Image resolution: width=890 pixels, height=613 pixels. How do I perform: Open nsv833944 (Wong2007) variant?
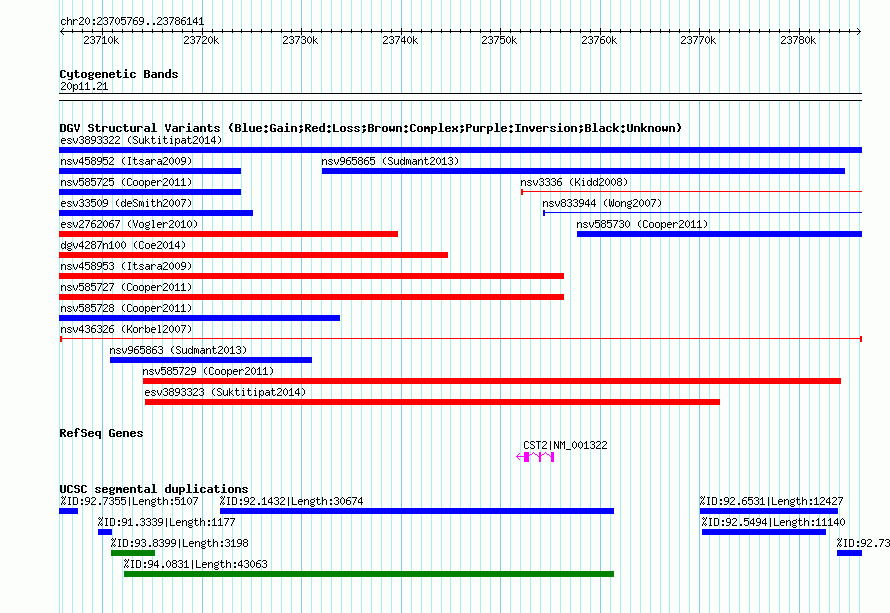point(702,213)
